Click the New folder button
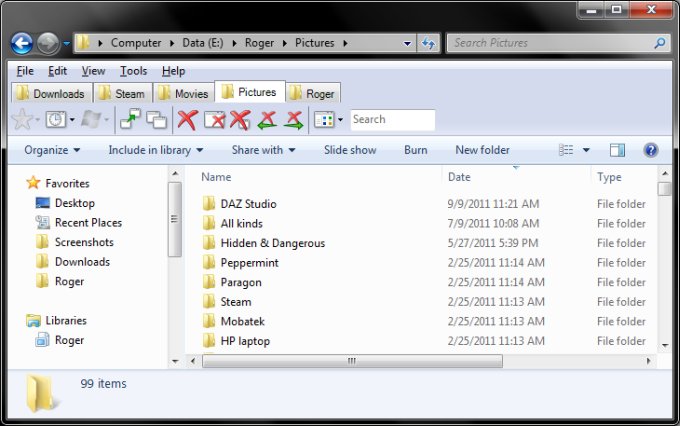This screenshot has width=680, height=426. [x=482, y=150]
